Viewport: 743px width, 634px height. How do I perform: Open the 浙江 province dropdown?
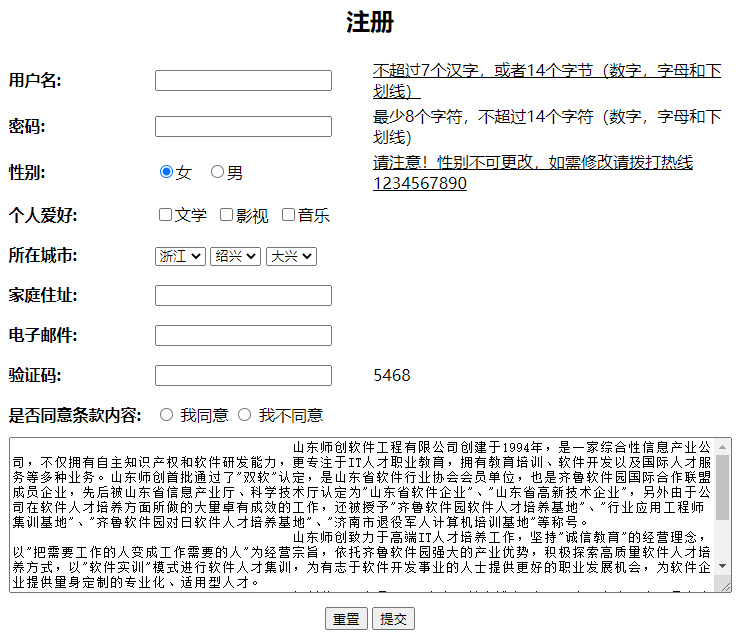point(180,256)
